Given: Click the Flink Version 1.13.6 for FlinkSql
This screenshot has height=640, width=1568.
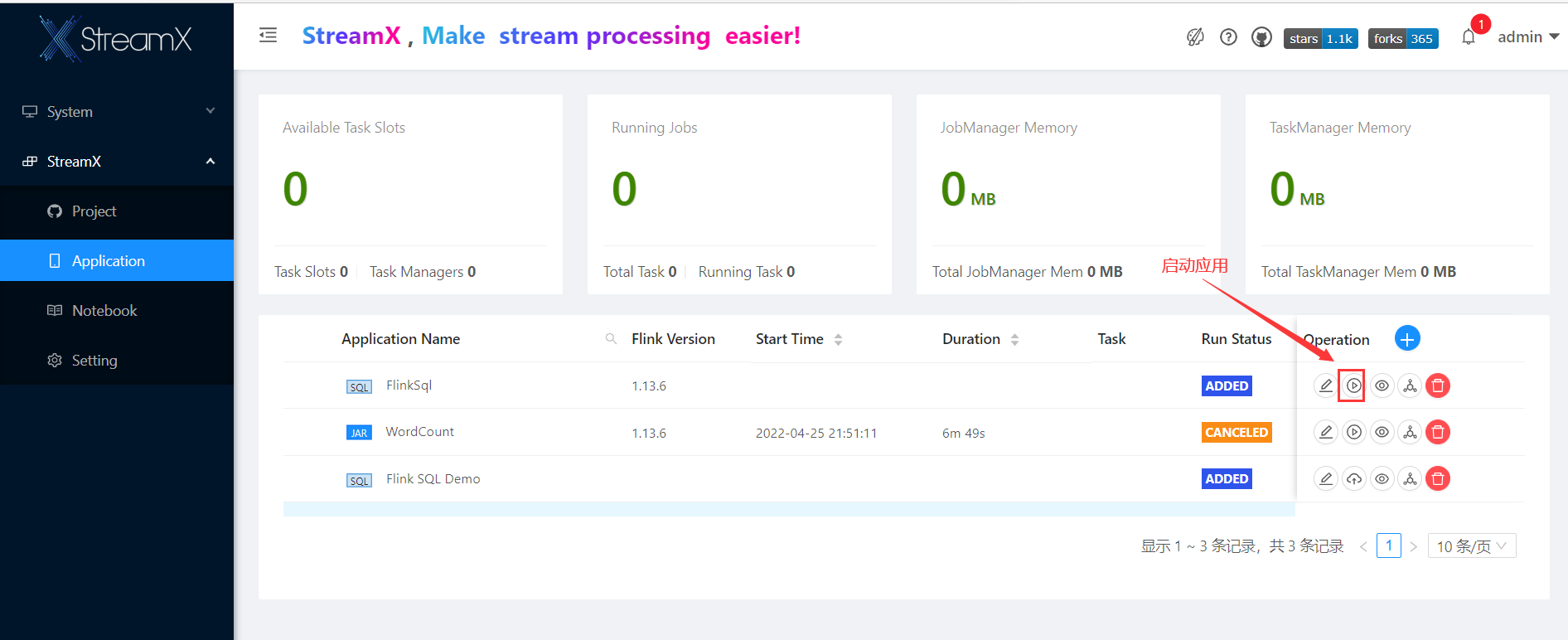Looking at the screenshot, I should click(x=649, y=385).
